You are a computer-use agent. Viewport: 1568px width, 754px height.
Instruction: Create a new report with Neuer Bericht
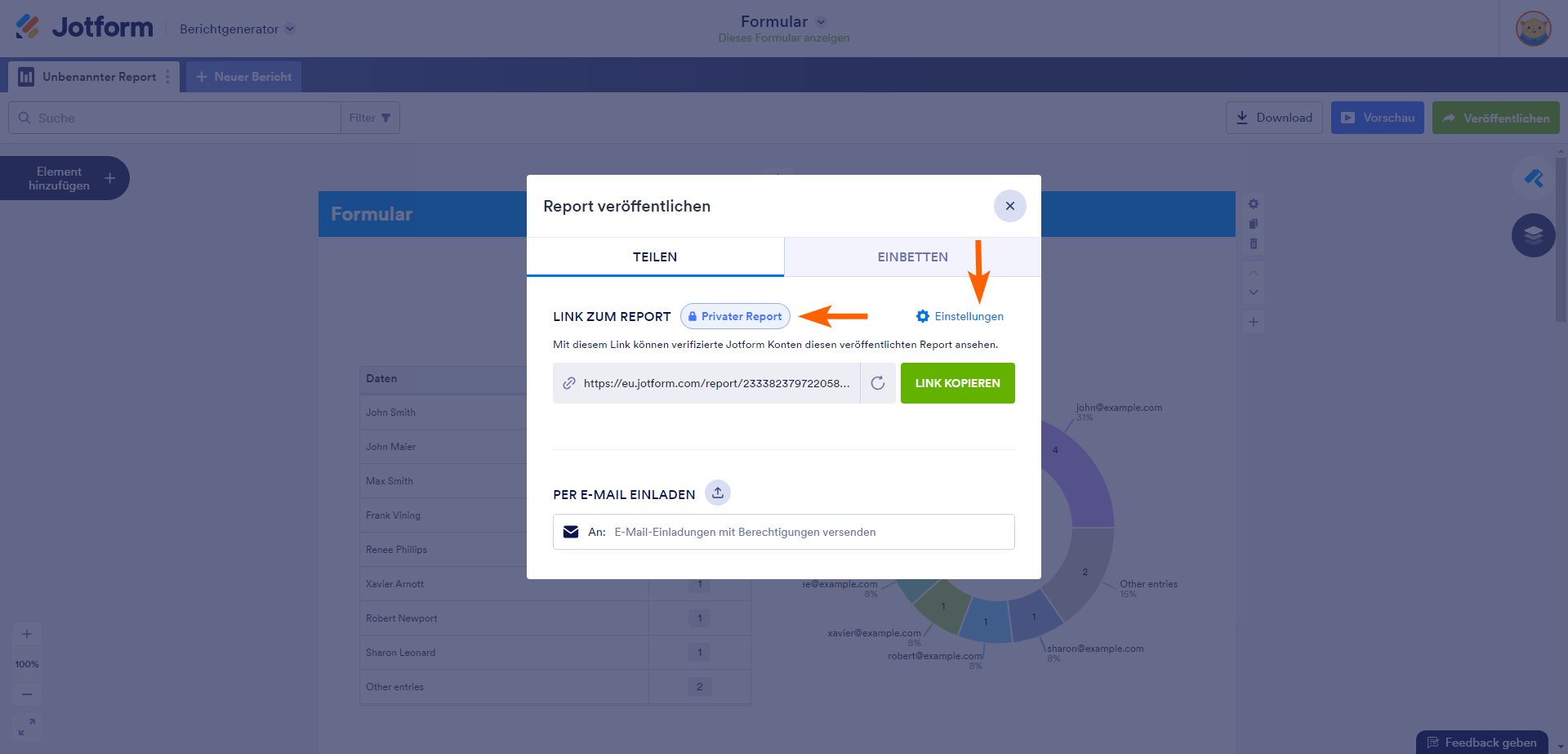tap(244, 77)
